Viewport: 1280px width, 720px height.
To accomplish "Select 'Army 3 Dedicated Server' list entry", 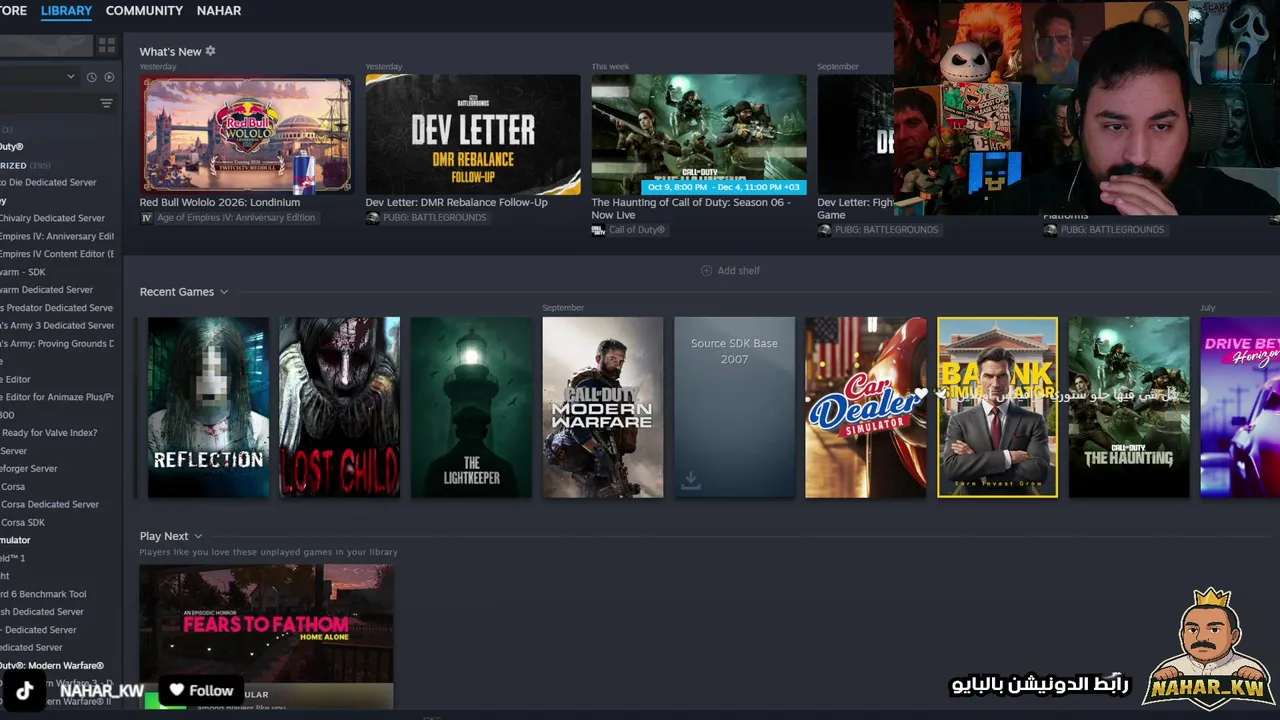I will click(x=57, y=326).
